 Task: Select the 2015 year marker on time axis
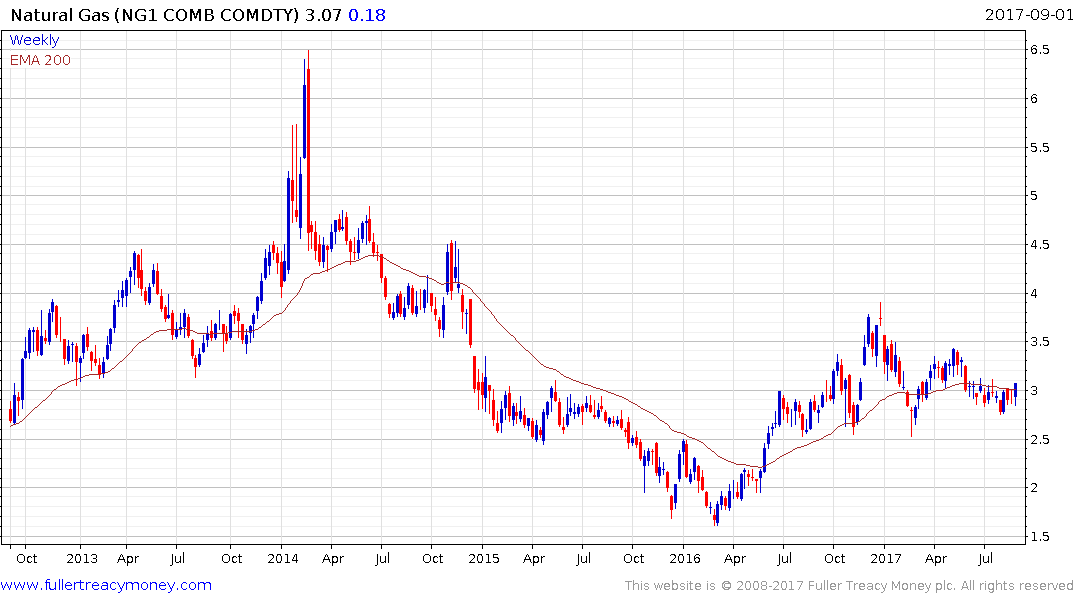pyautogui.click(x=484, y=558)
